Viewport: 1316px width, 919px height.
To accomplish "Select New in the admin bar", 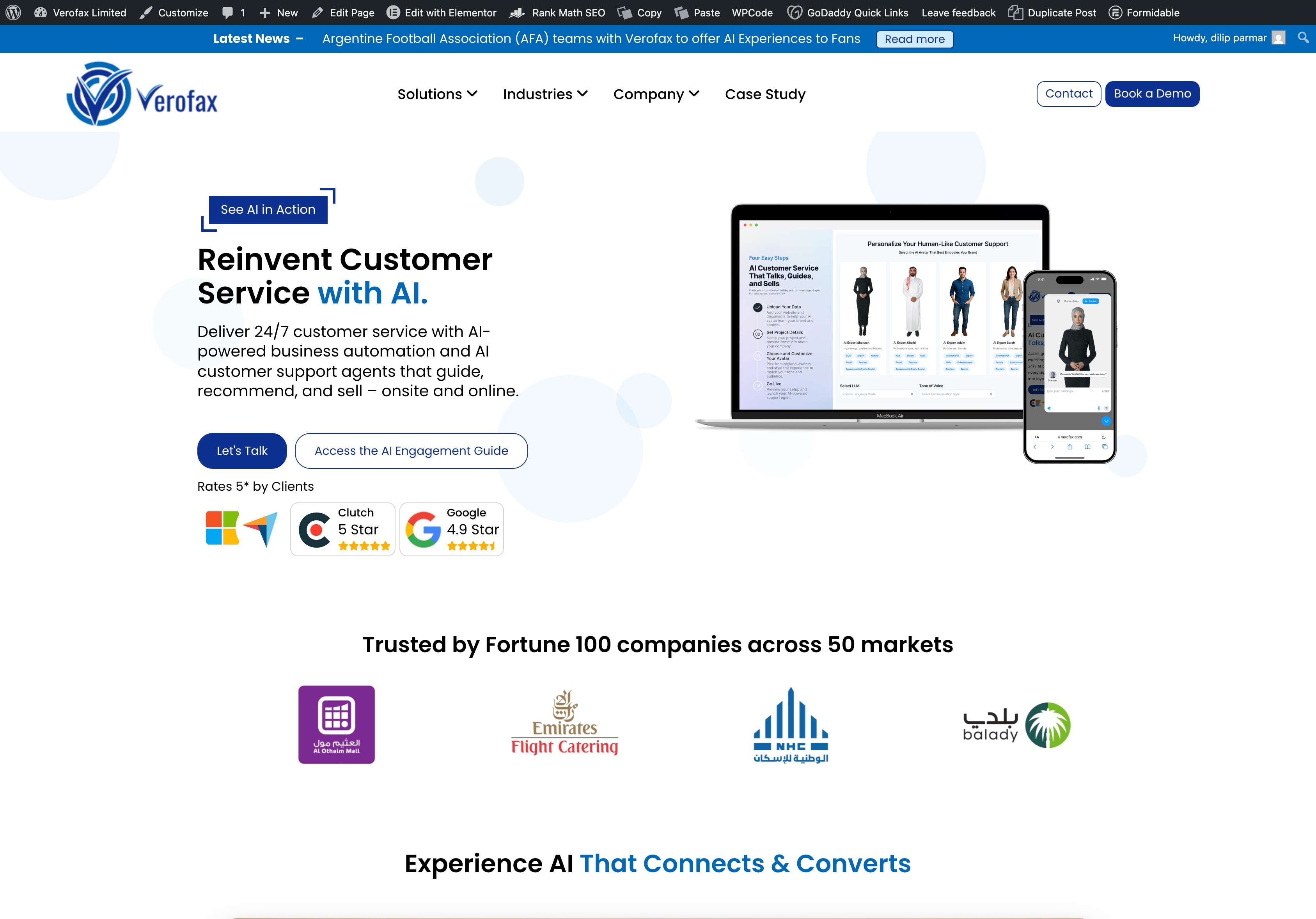I will tap(278, 12).
